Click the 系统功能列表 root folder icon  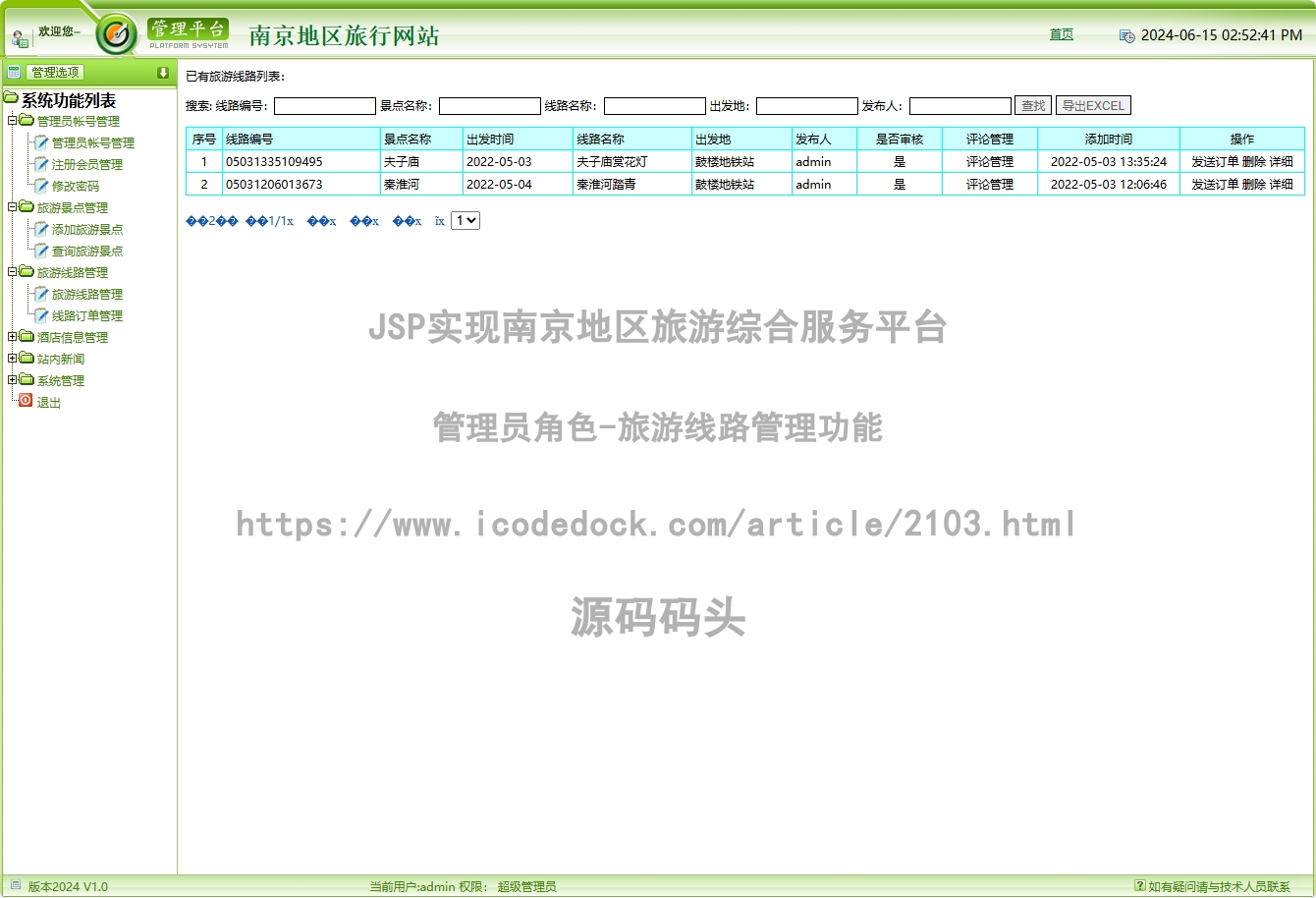[11, 99]
